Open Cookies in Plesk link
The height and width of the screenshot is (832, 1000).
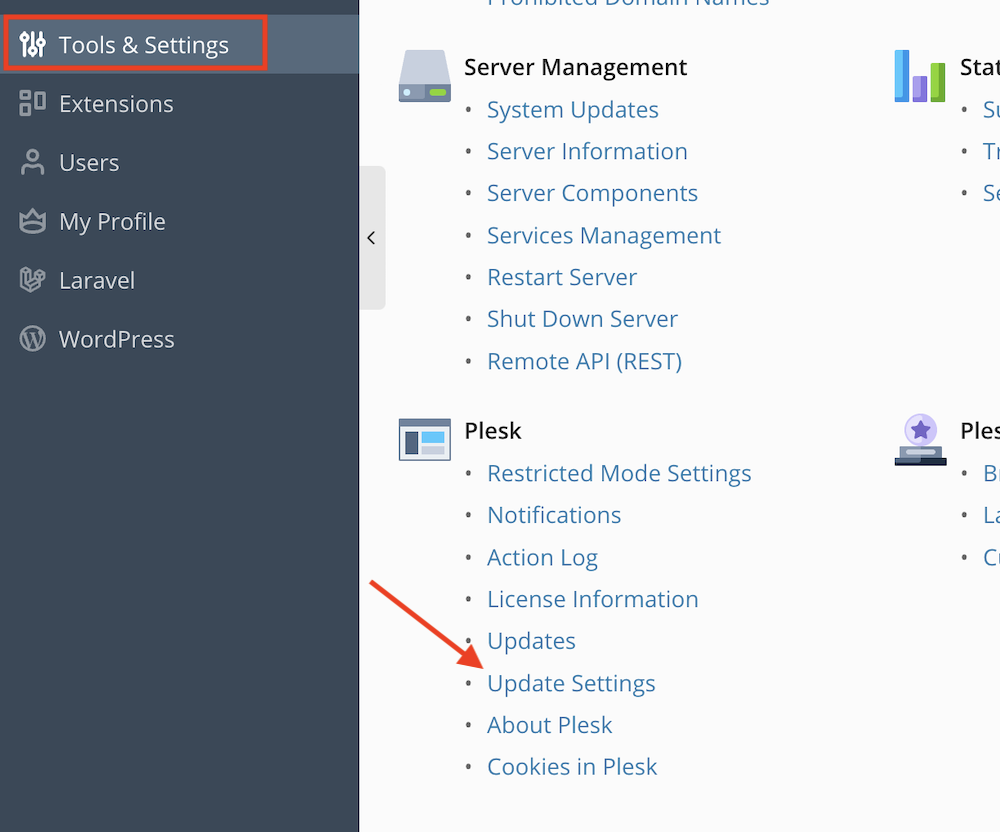[x=572, y=768]
